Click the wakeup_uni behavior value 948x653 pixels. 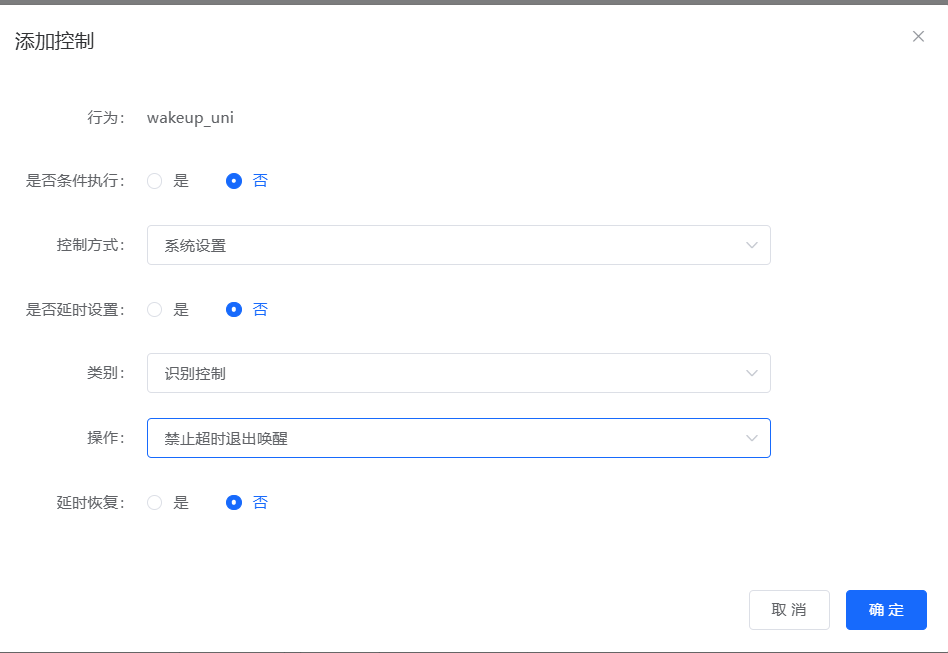(190, 117)
